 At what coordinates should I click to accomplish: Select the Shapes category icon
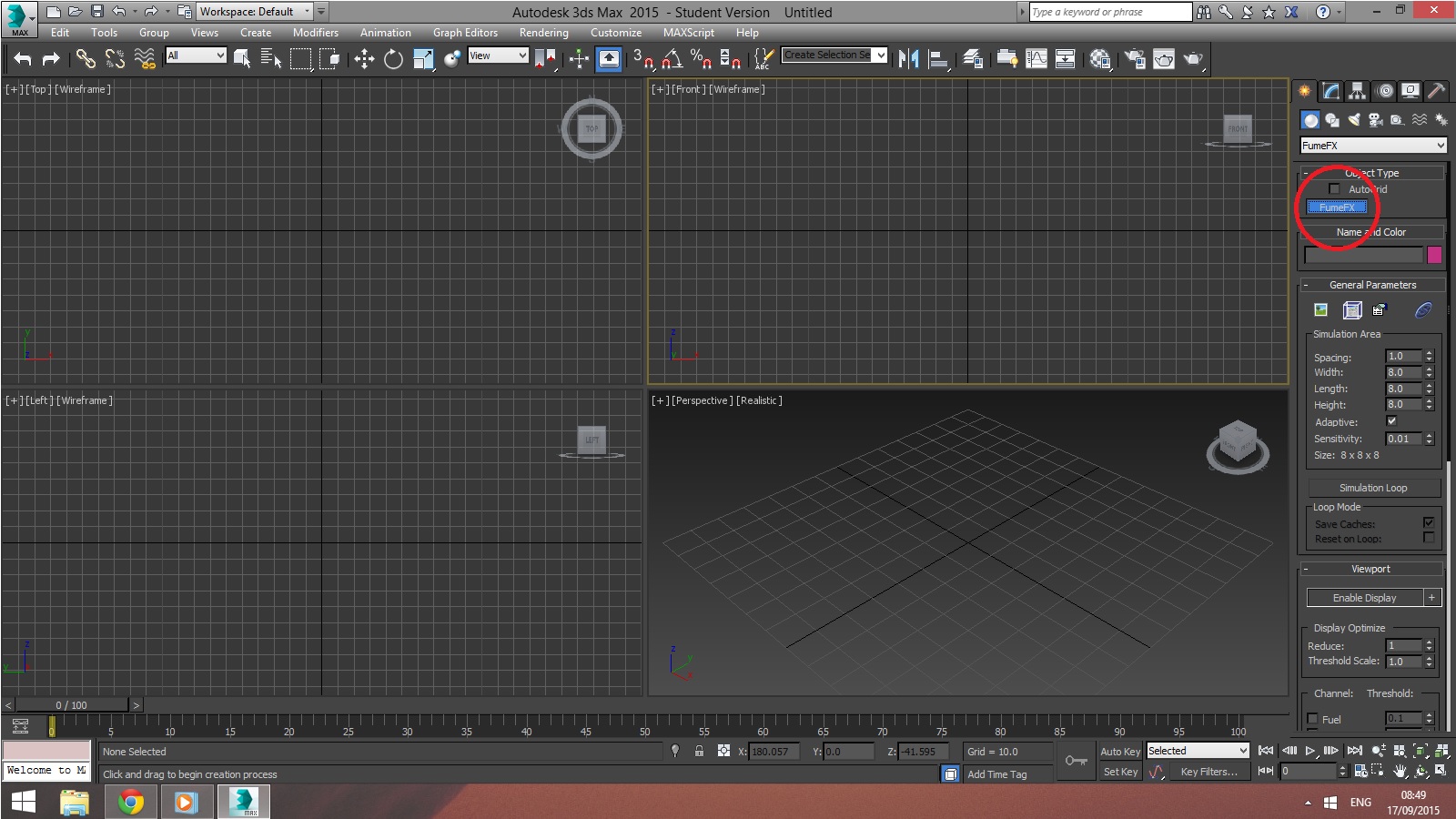(x=1332, y=120)
